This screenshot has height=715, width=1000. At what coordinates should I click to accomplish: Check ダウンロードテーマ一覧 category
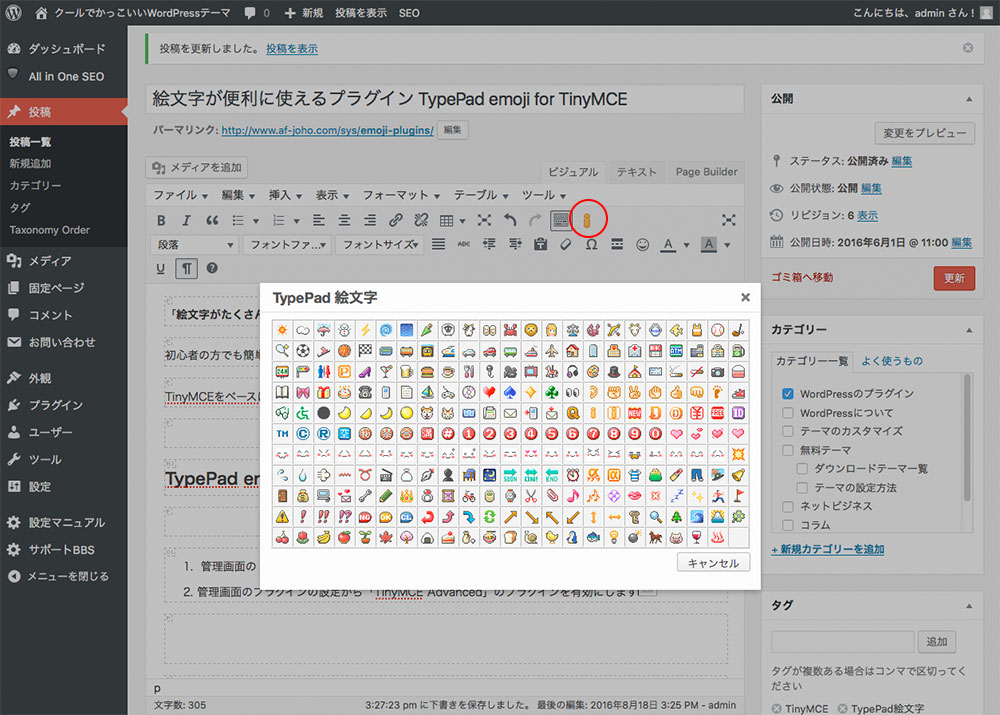[802, 469]
